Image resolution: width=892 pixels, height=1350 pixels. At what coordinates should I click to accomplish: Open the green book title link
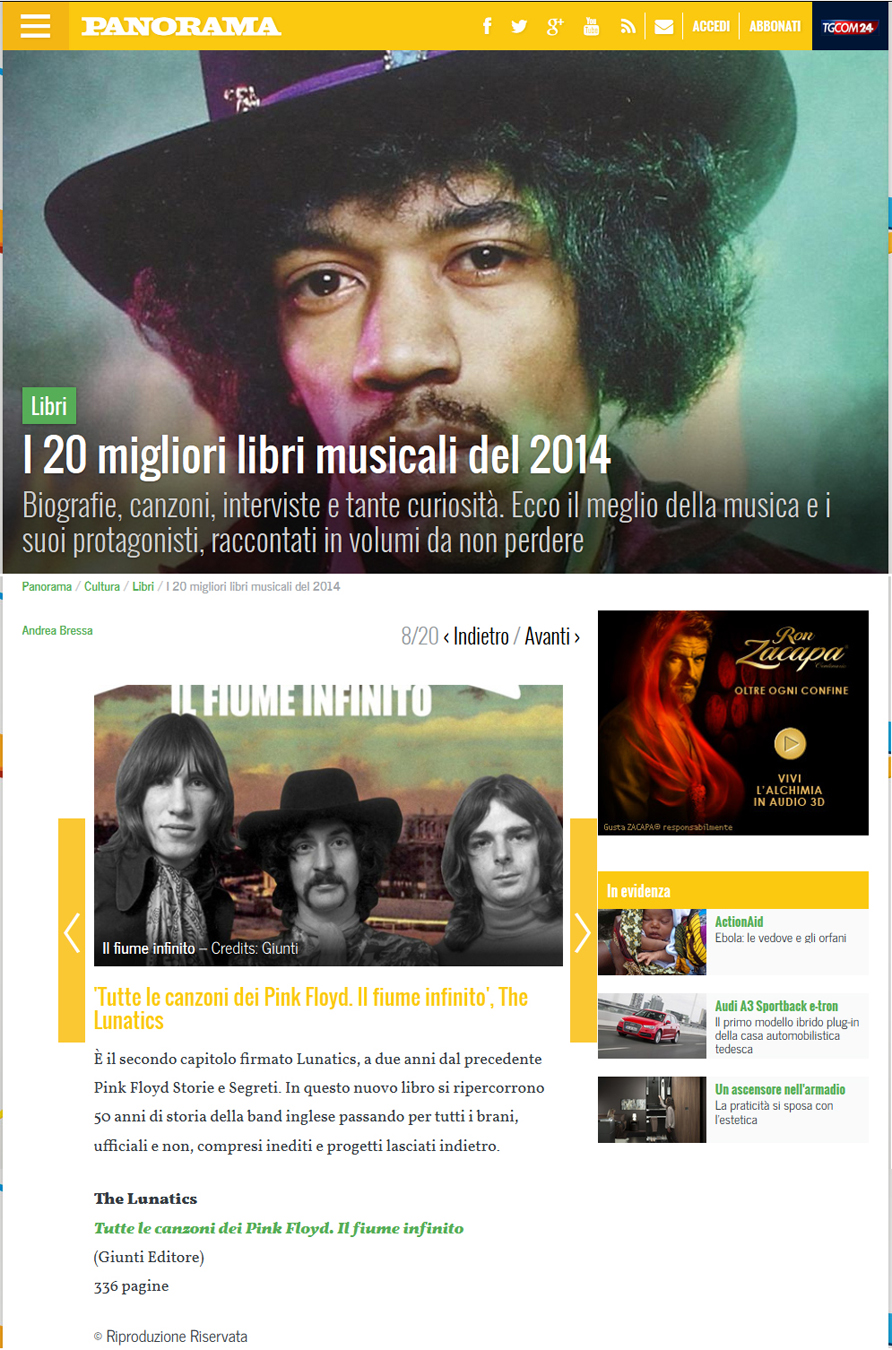click(x=279, y=1228)
